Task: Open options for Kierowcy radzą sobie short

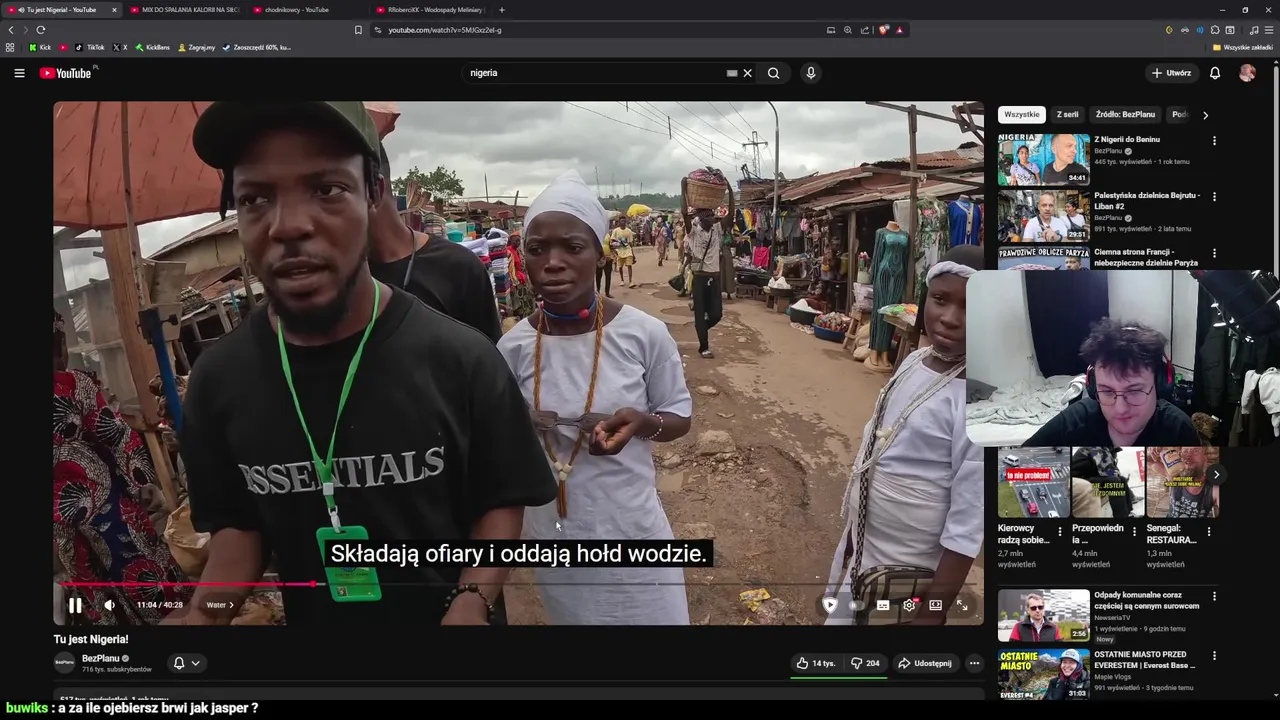Action: coord(1060,531)
